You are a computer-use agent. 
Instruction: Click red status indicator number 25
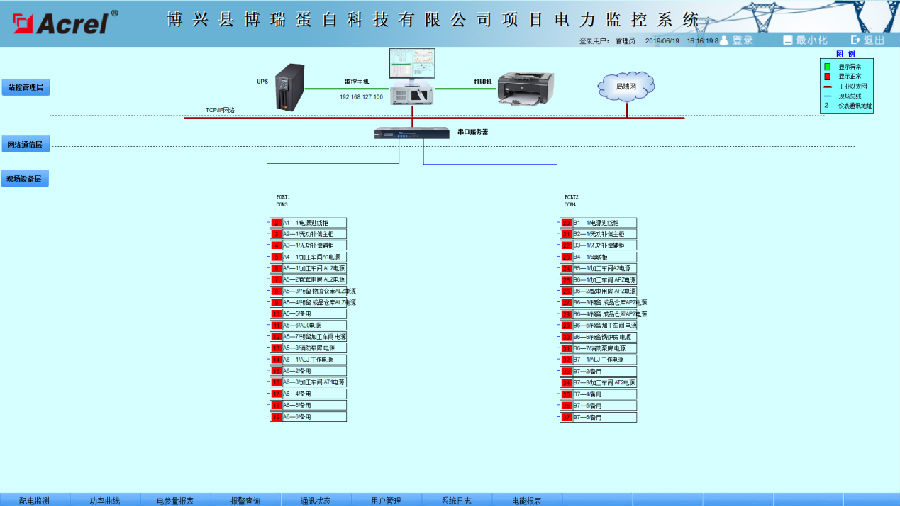[567, 280]
